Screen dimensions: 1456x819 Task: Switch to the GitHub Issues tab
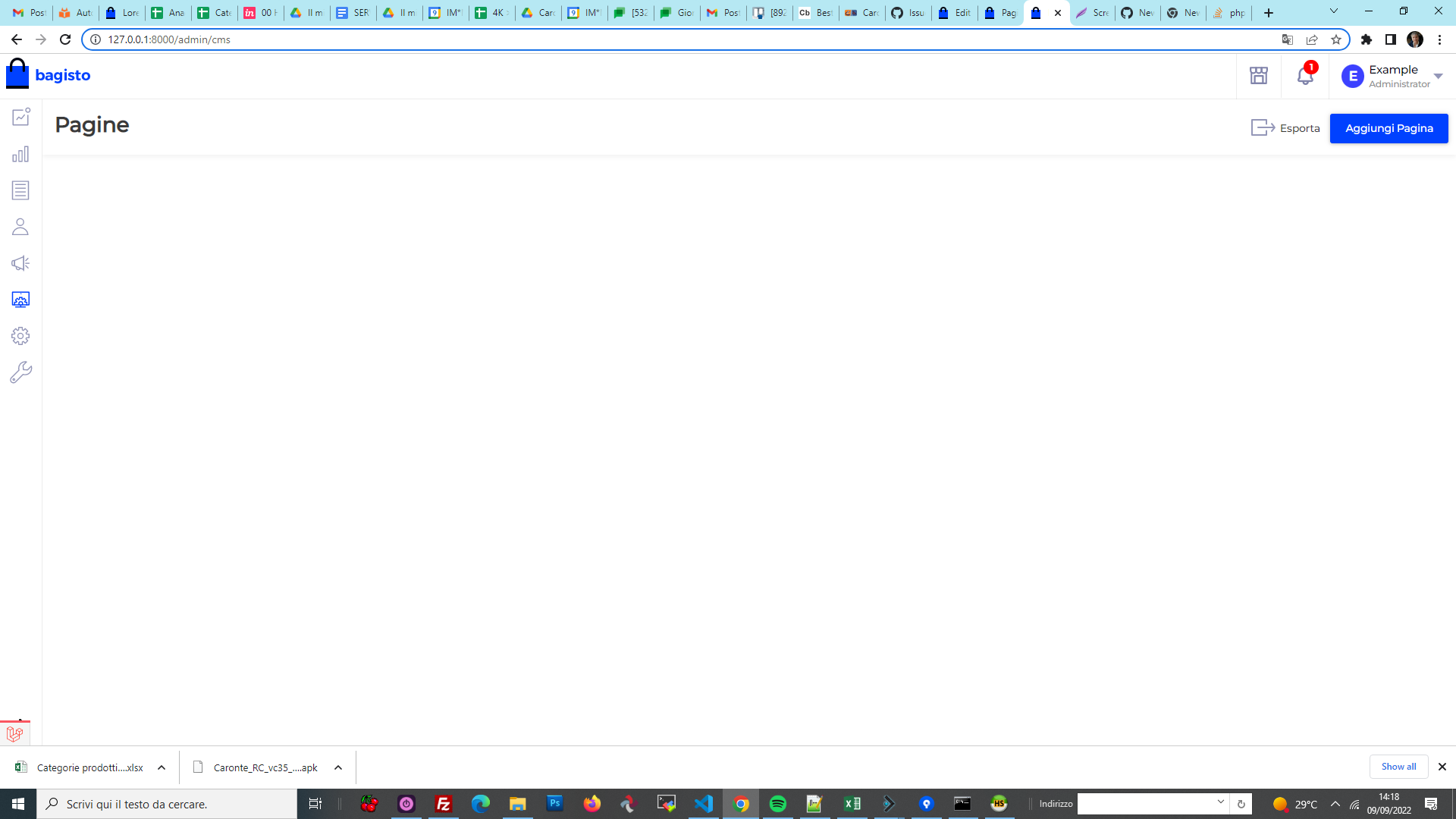click(x=908, y=12)
